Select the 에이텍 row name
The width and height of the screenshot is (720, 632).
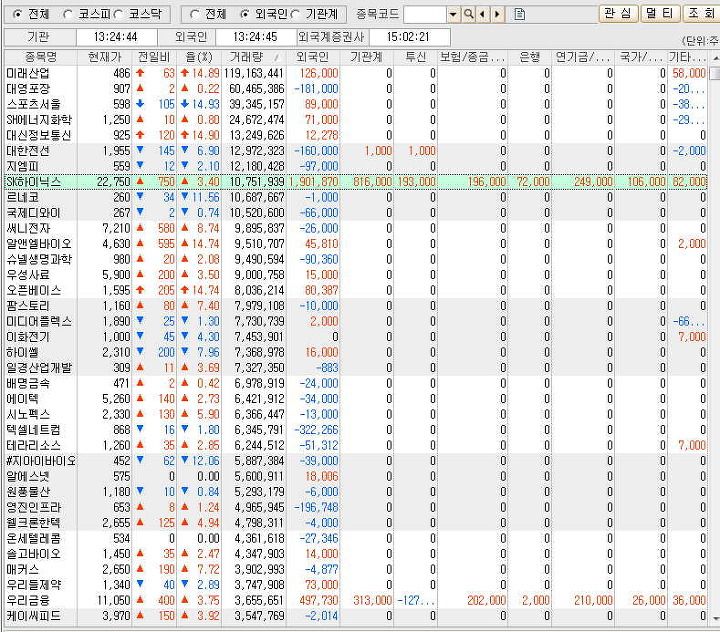click(x=22, y=399)
